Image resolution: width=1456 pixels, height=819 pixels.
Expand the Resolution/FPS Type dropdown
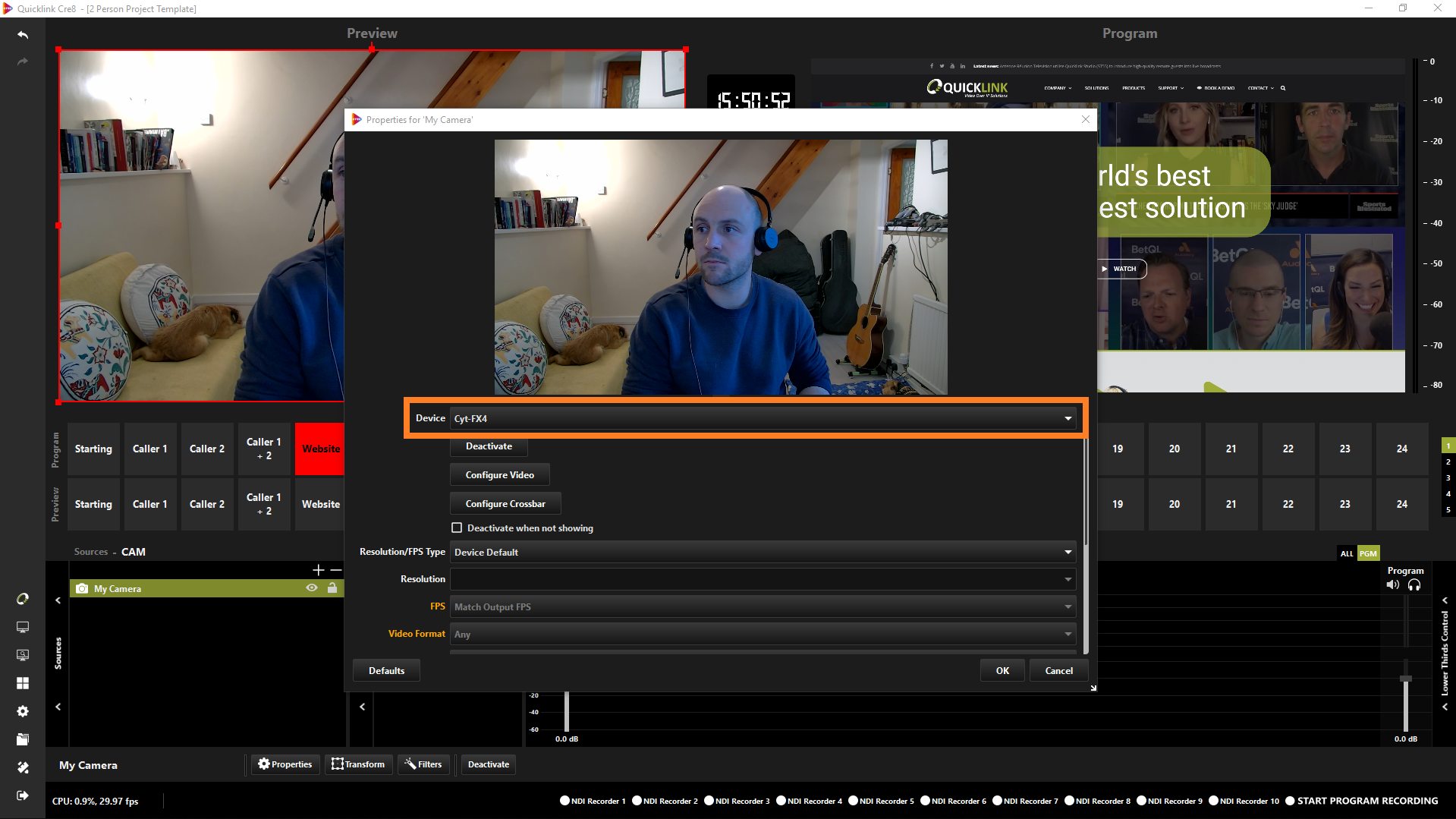click(763, 553)
